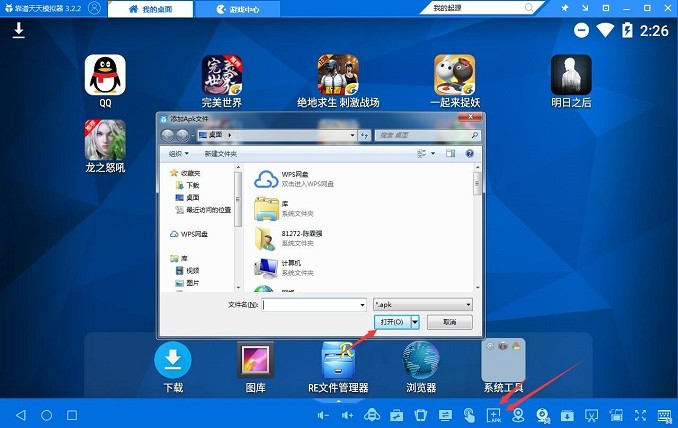Expand the address bar path dropdown
This screenshot has width=678, height=428.
[351, 134]
